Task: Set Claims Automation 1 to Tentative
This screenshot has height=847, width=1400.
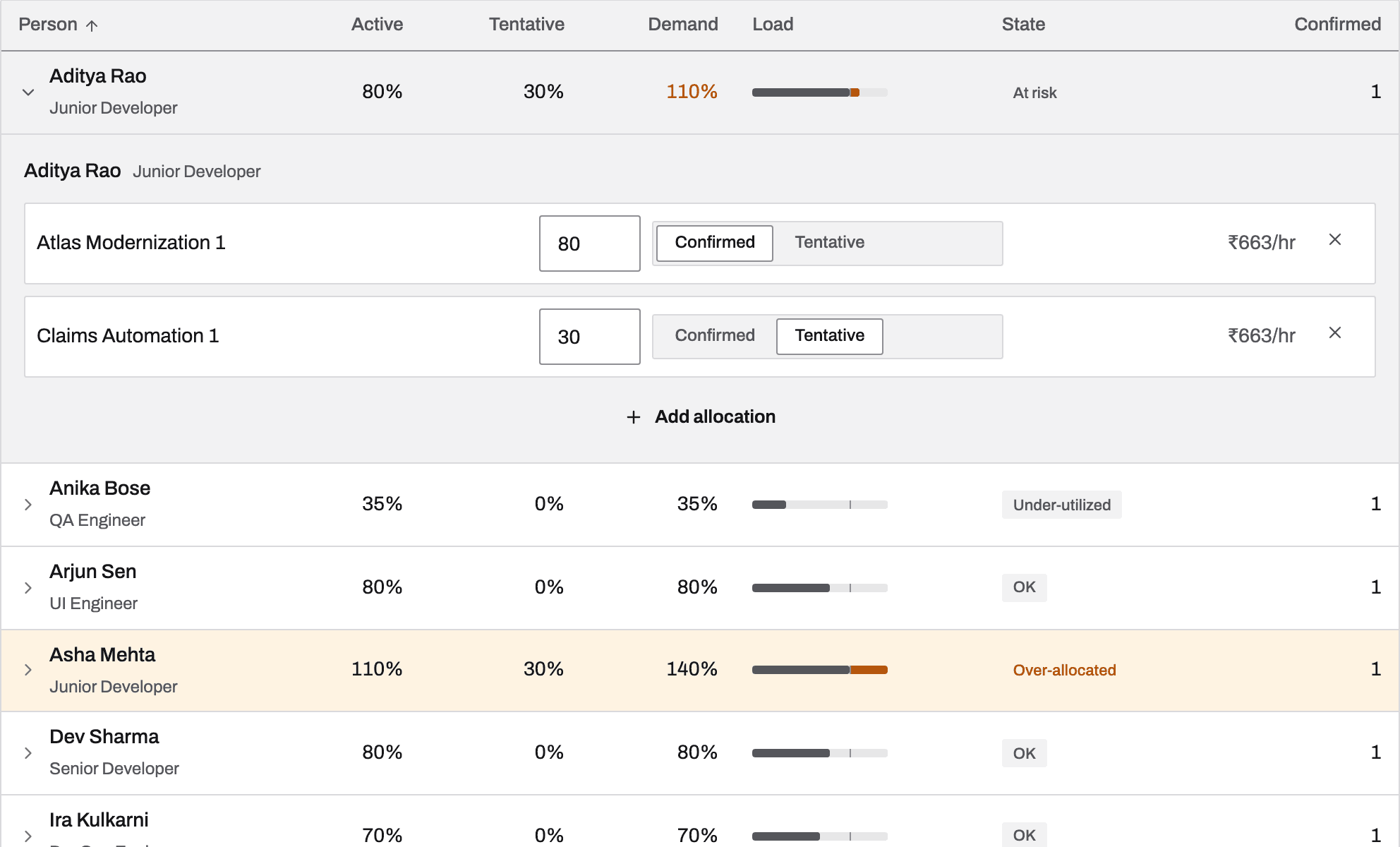Action: (830, 336)
